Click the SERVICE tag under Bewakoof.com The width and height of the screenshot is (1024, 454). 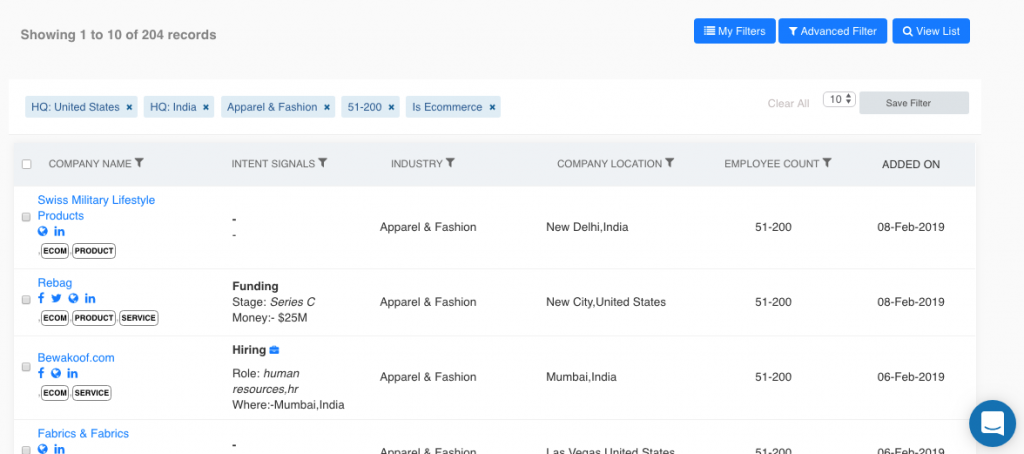tap(91, 393)
